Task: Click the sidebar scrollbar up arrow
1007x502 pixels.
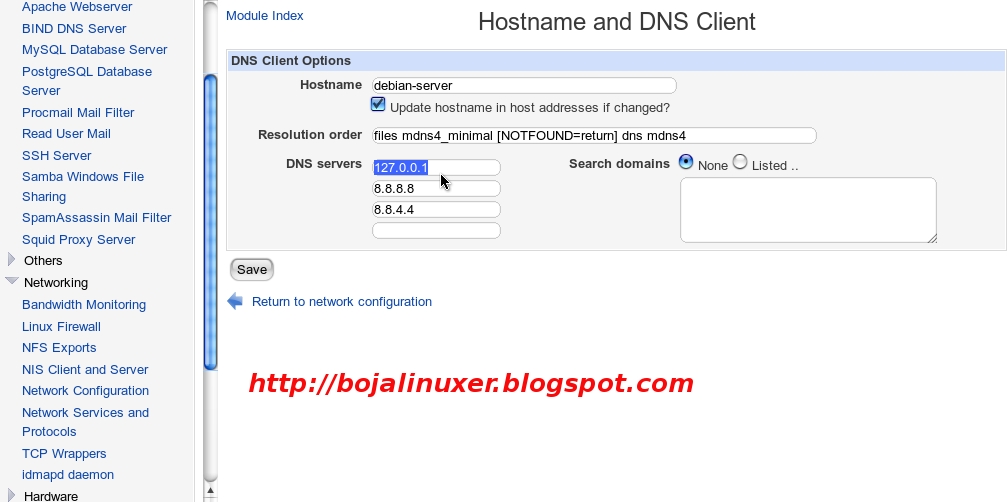Action: point(210,491)
